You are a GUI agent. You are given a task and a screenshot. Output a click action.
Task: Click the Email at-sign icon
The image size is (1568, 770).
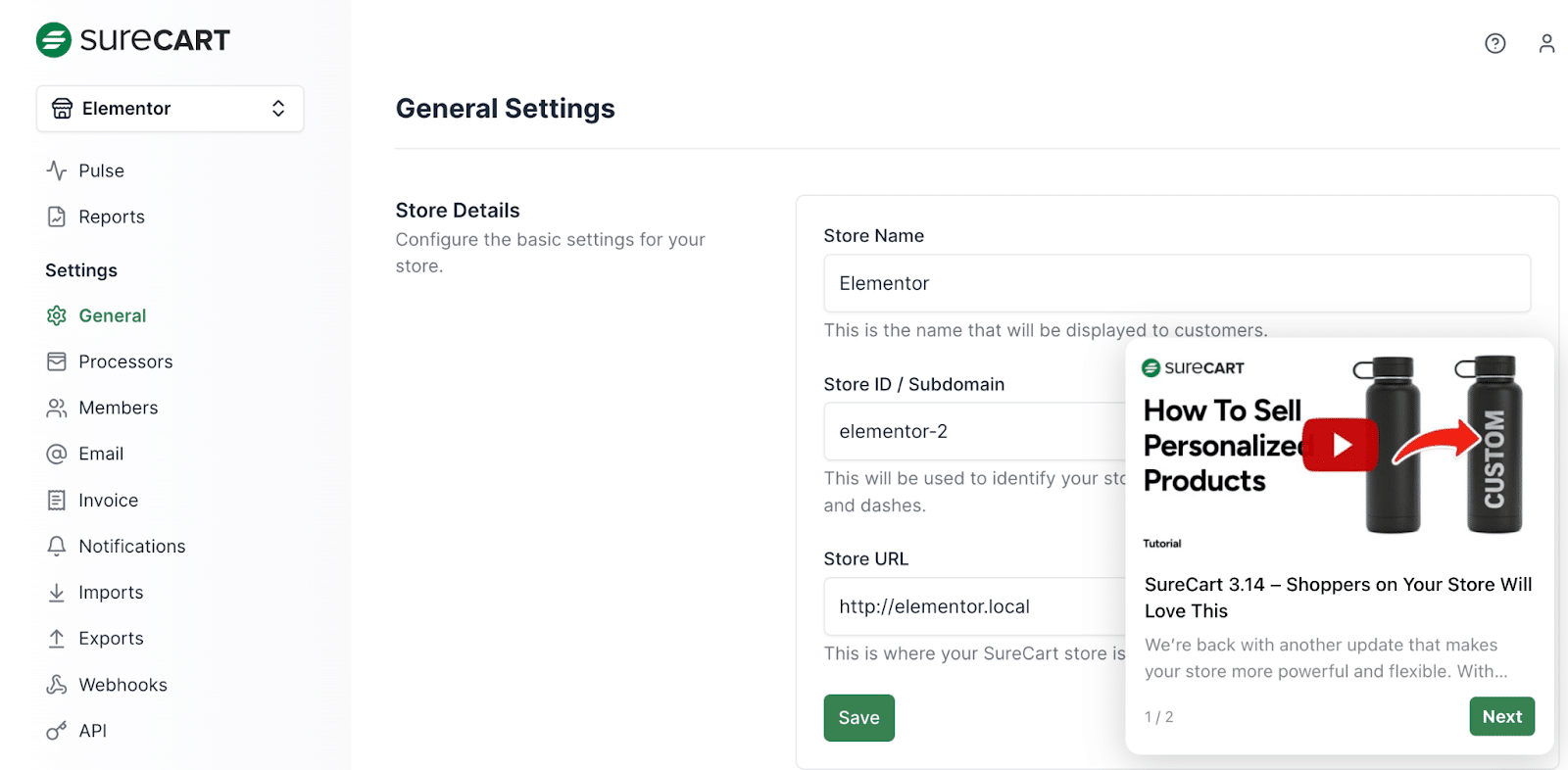tap(57, 454)
